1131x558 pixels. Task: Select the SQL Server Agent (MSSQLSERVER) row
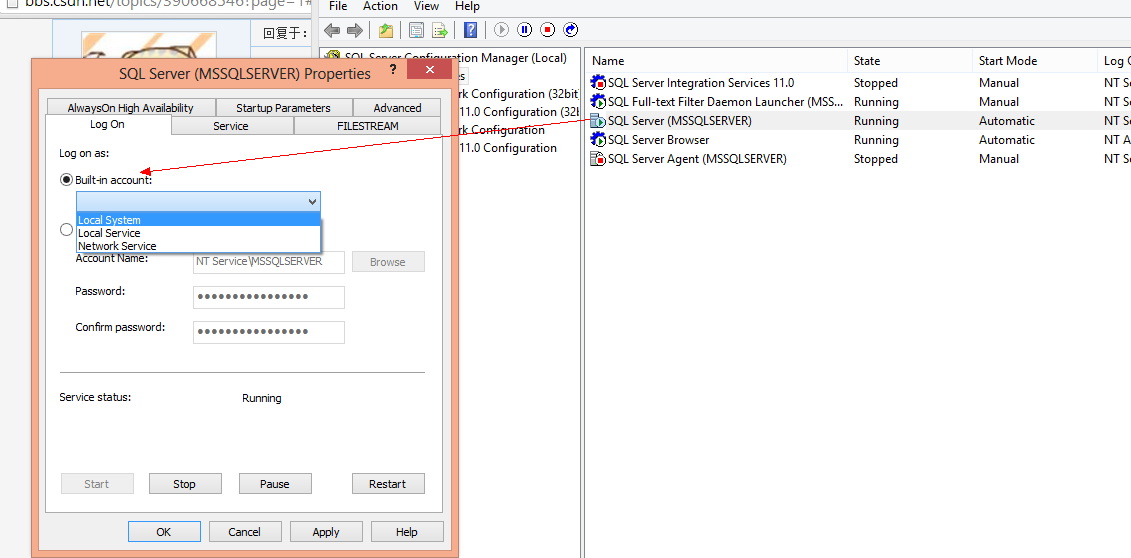(858, 159)
